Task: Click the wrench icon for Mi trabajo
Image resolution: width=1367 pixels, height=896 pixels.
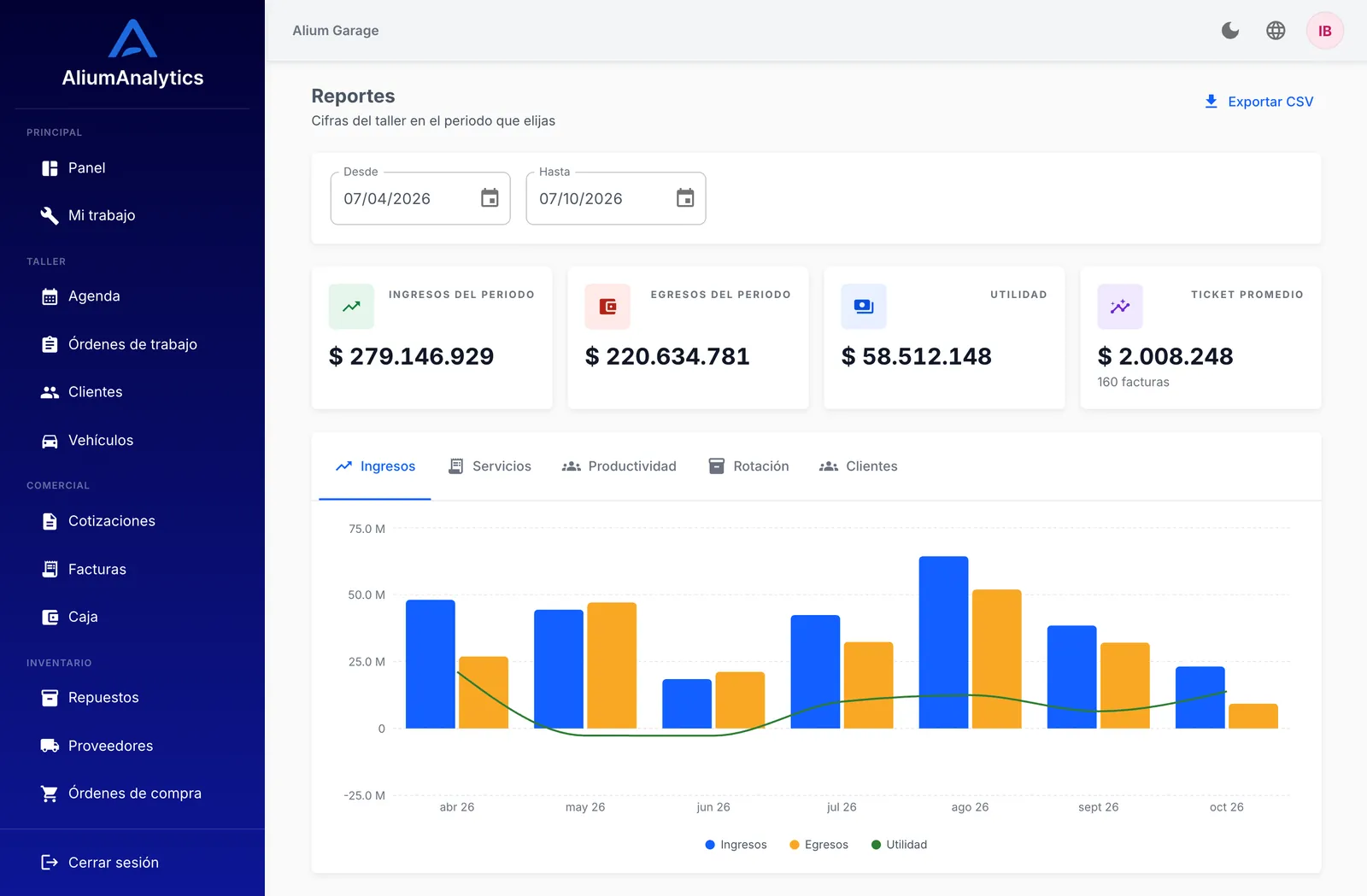Action: point(50,215)
